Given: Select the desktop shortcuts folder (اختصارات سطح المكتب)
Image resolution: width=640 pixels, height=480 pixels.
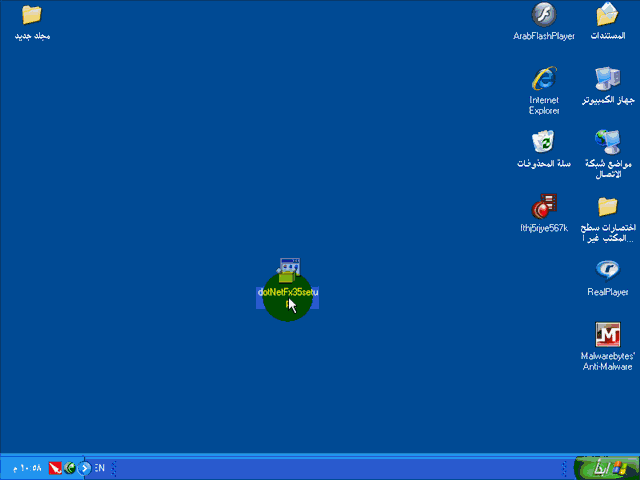Looking at the screenshot, I should (607, 207).
